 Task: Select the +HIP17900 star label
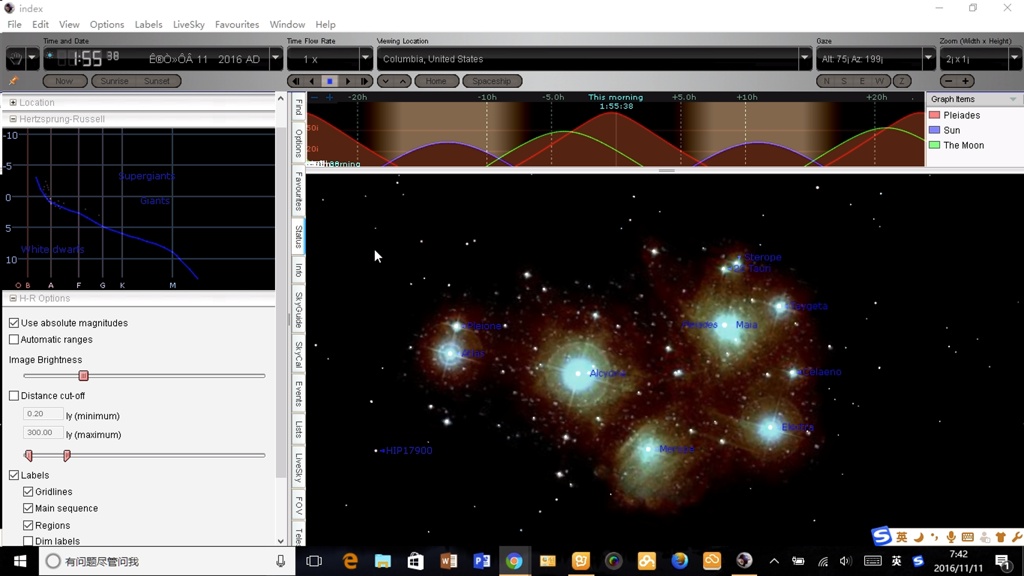pyautogui.click(x=406, y=450)
